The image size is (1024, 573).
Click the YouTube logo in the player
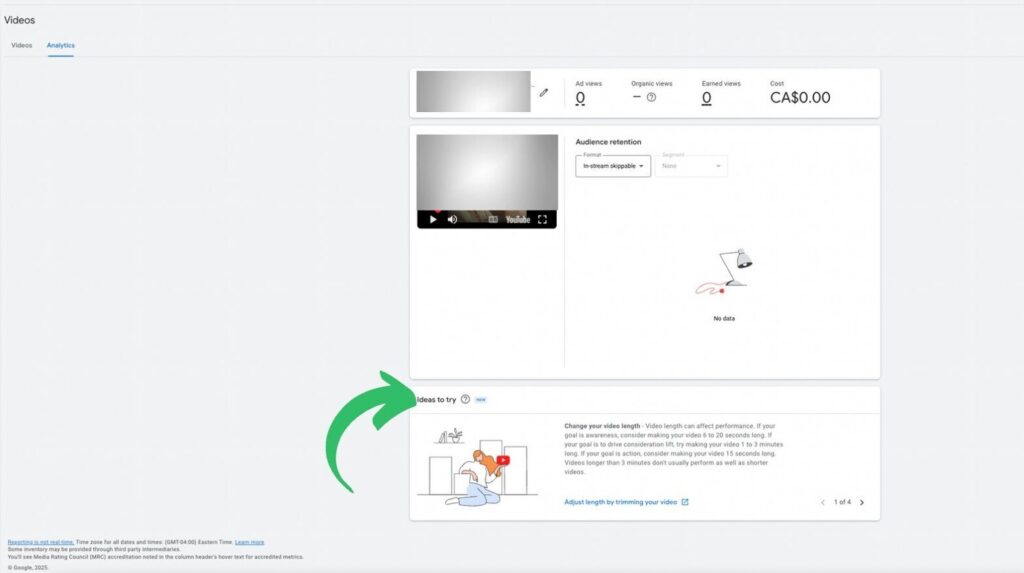coord(517,219)
